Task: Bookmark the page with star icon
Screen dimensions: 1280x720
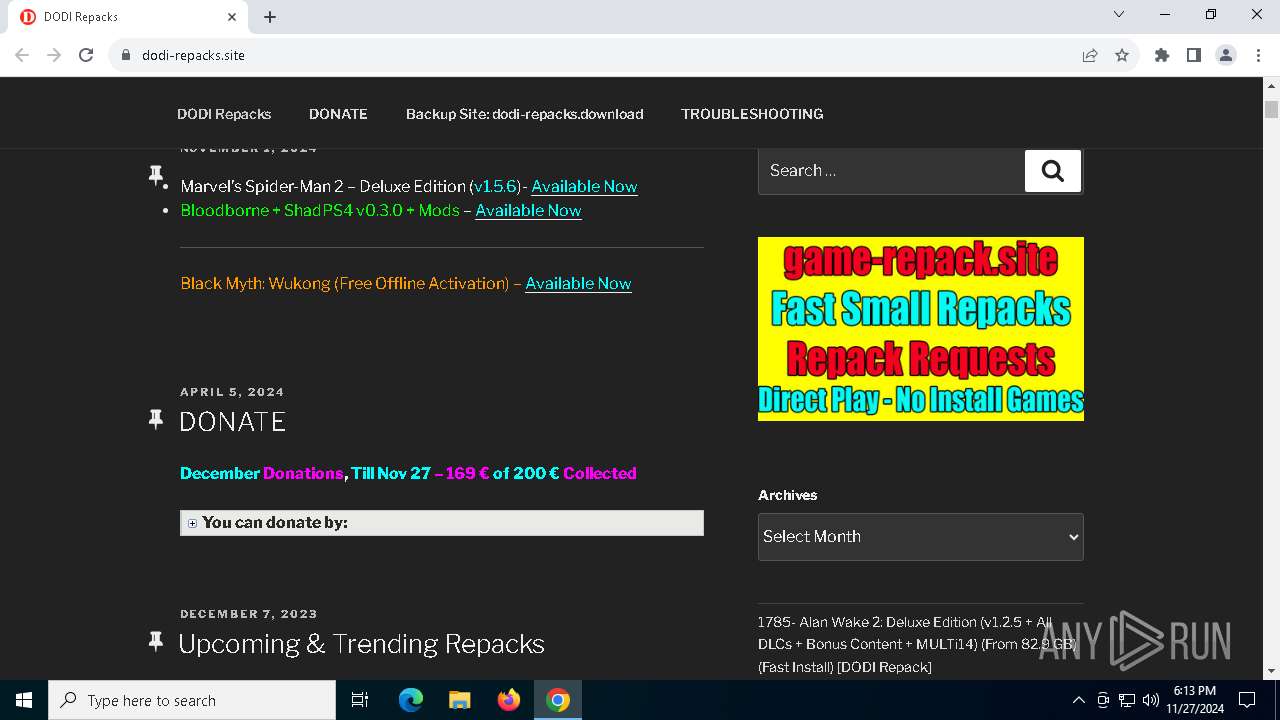Action: [x=1122, y=55]
